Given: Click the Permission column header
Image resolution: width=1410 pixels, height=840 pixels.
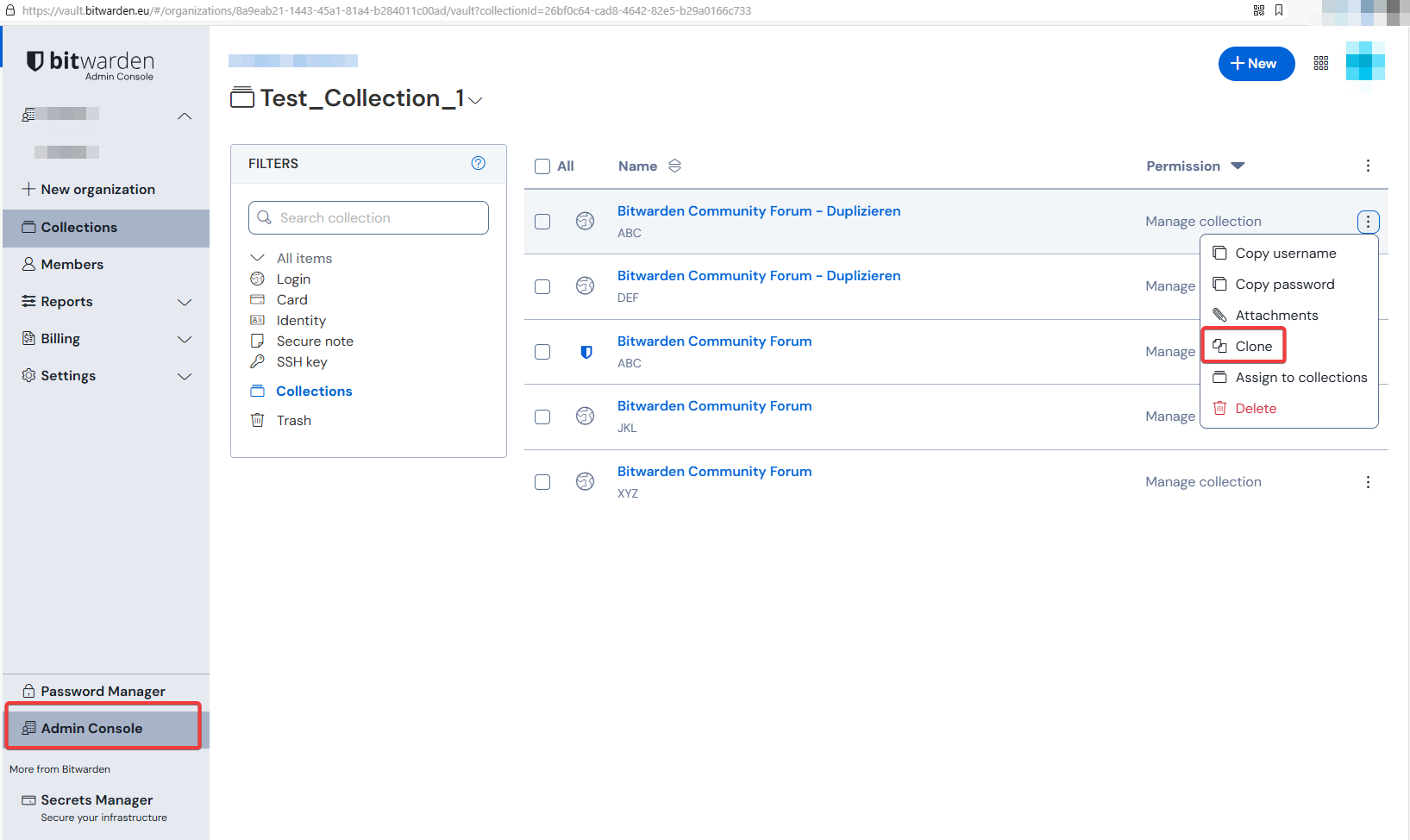Looking at the screenshot, I should 1183,166.
